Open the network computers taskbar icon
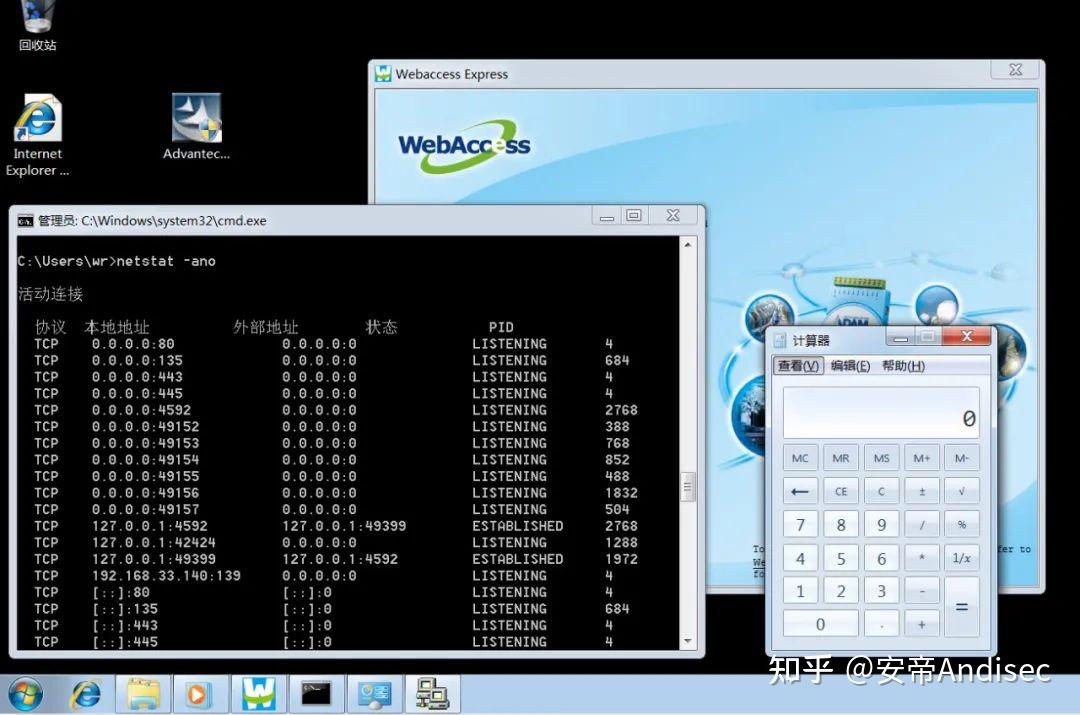Screen dimensions: 1080x715 click(433, 694)
